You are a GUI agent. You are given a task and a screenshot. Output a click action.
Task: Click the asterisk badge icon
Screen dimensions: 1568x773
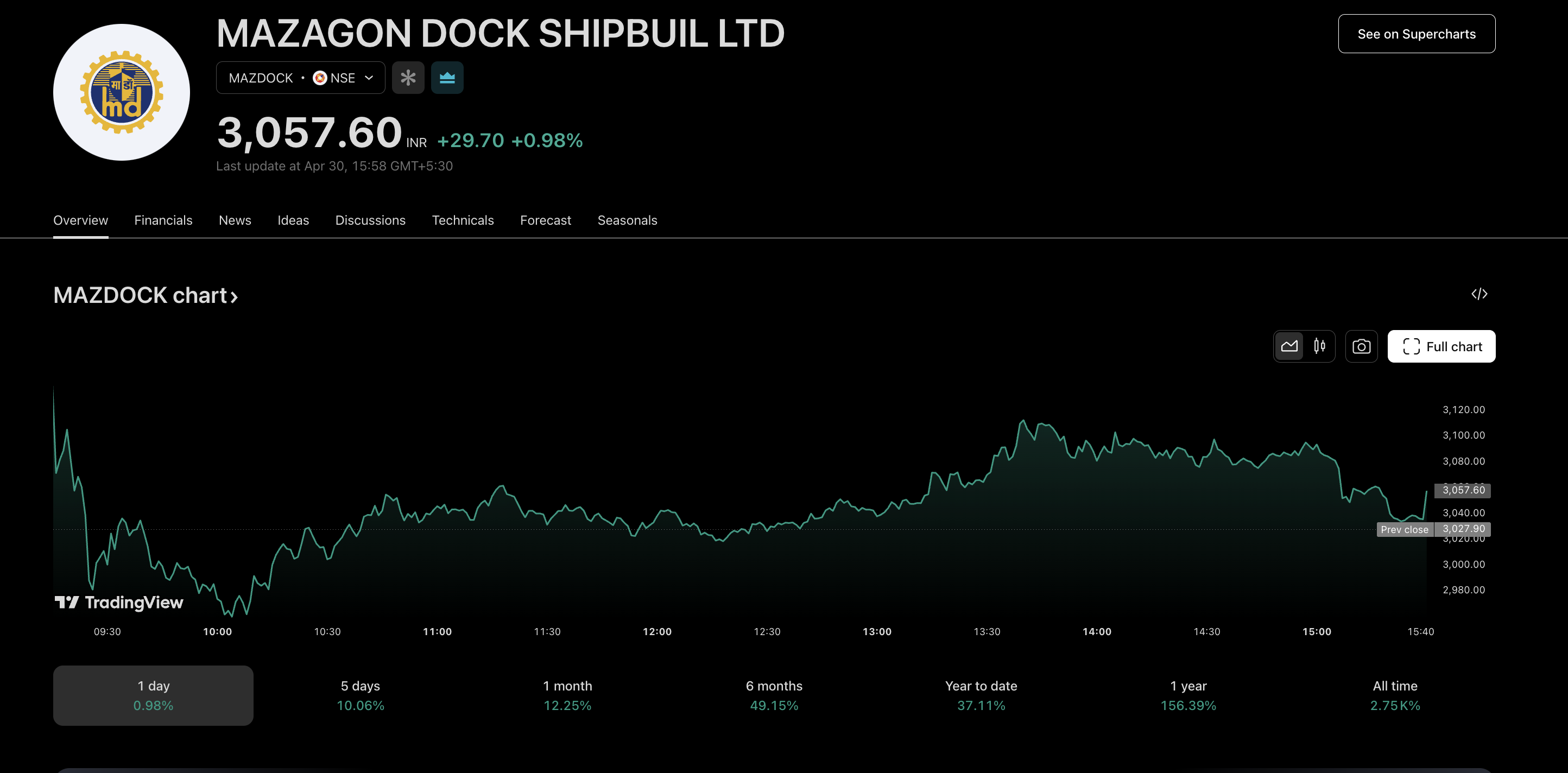click(x=408, y=78)
